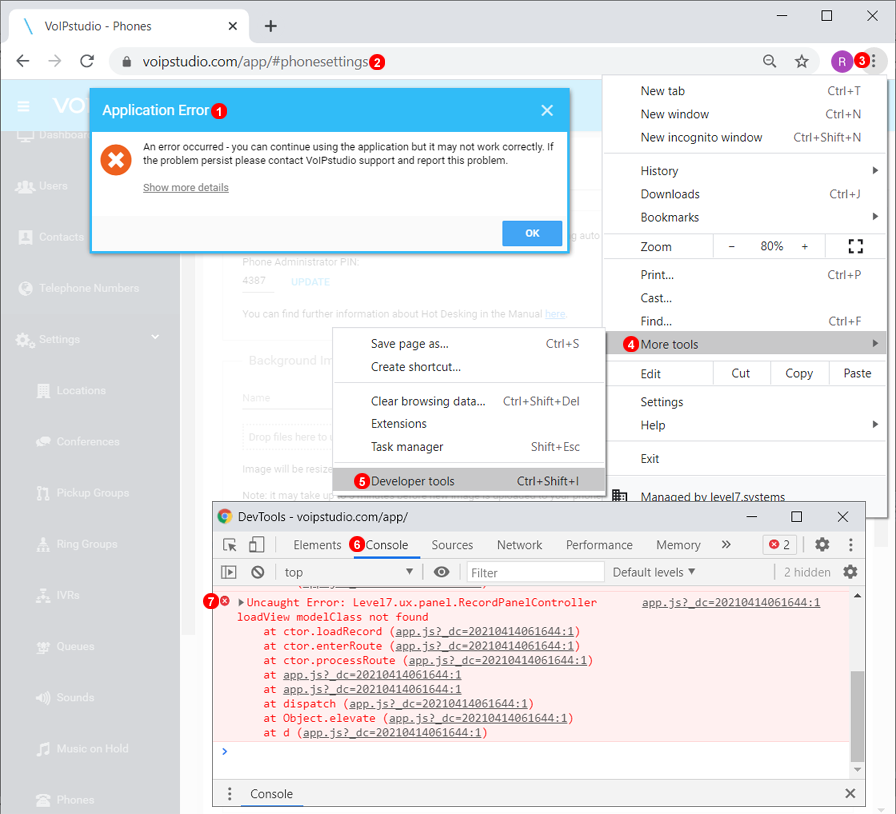Close the VoIPstudio - Phones tab
This screenshot has height=814, width=896.
[233, 26]
